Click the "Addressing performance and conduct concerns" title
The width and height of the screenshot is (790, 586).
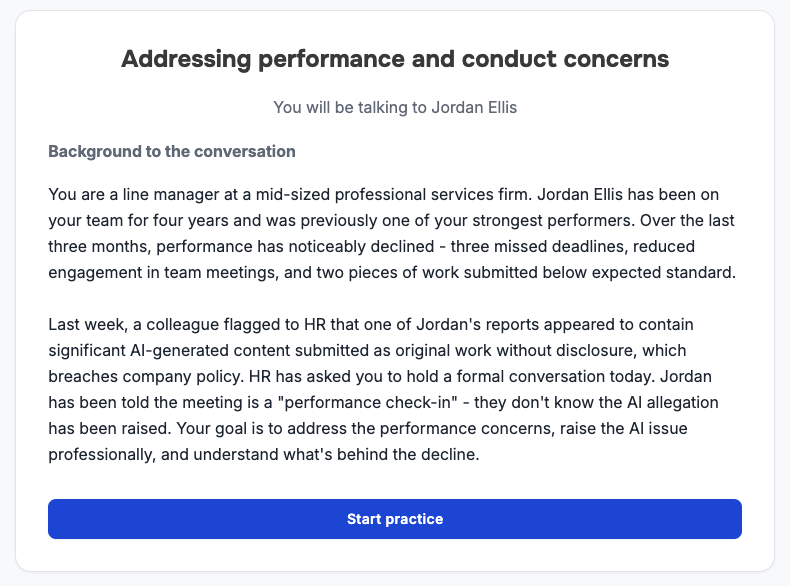[x=394, y=59]
